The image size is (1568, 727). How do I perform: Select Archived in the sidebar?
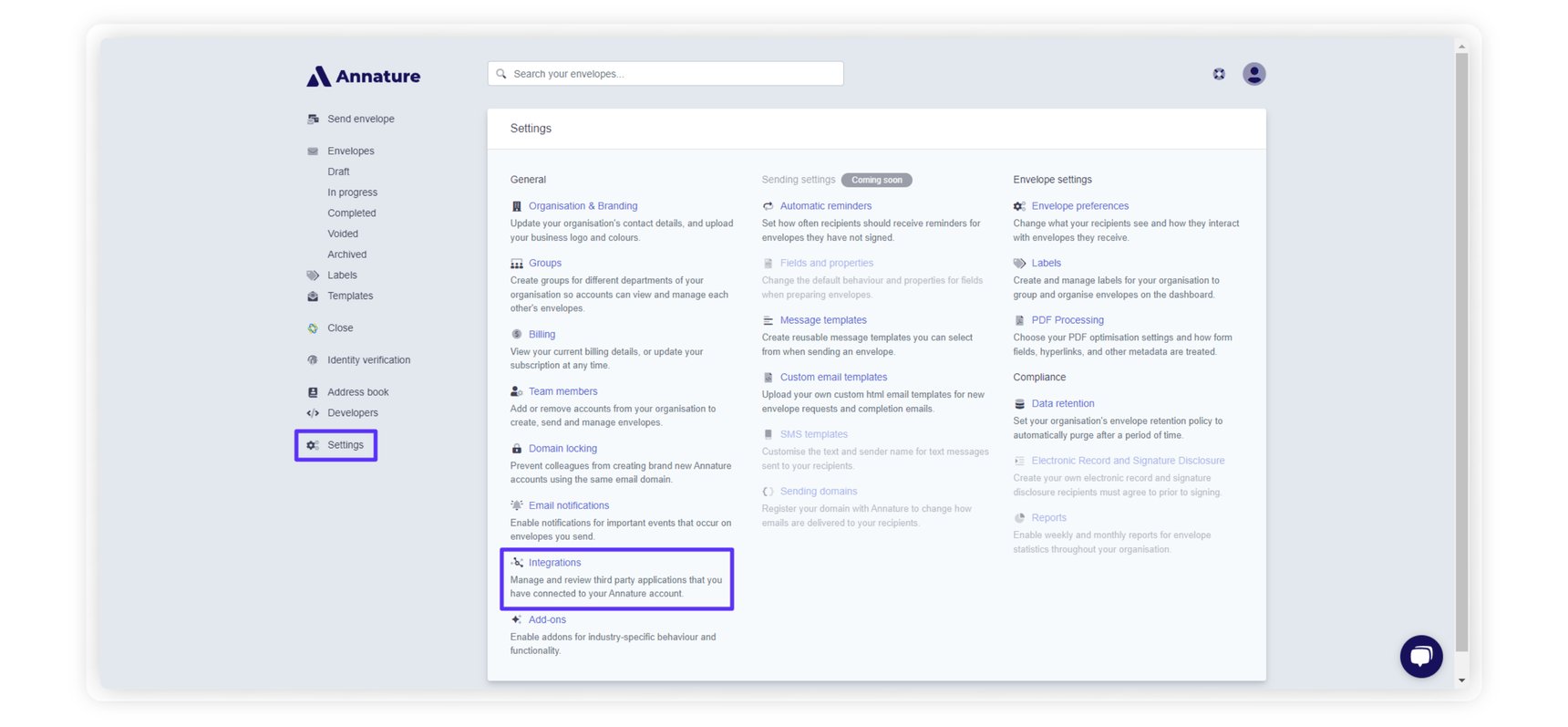(x=346, y=254)
